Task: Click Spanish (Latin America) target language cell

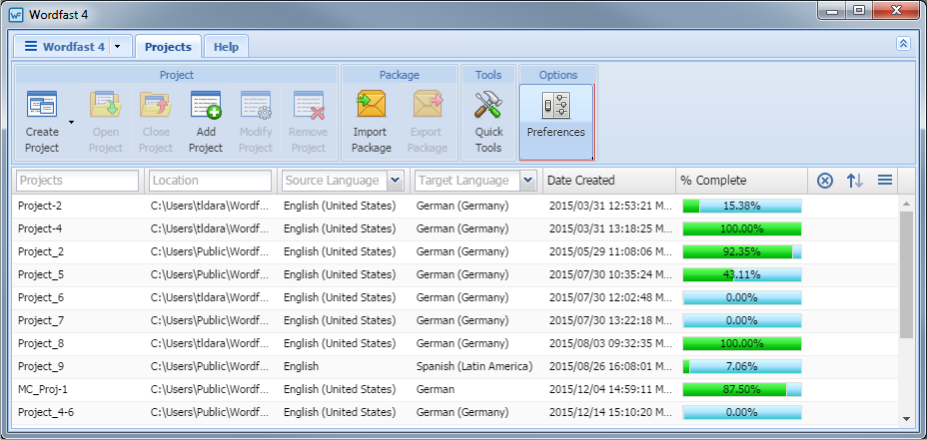Action: (474, 367)
